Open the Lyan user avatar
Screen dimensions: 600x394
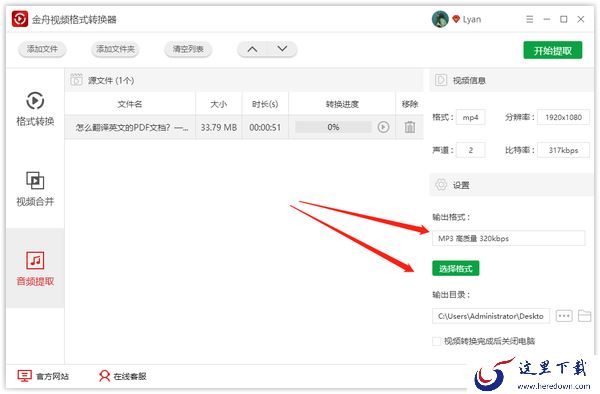pos(440,19)
